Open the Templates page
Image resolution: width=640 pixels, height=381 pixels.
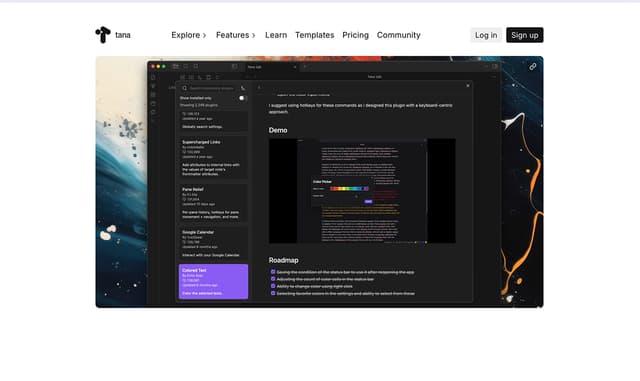tap(315, 35)
